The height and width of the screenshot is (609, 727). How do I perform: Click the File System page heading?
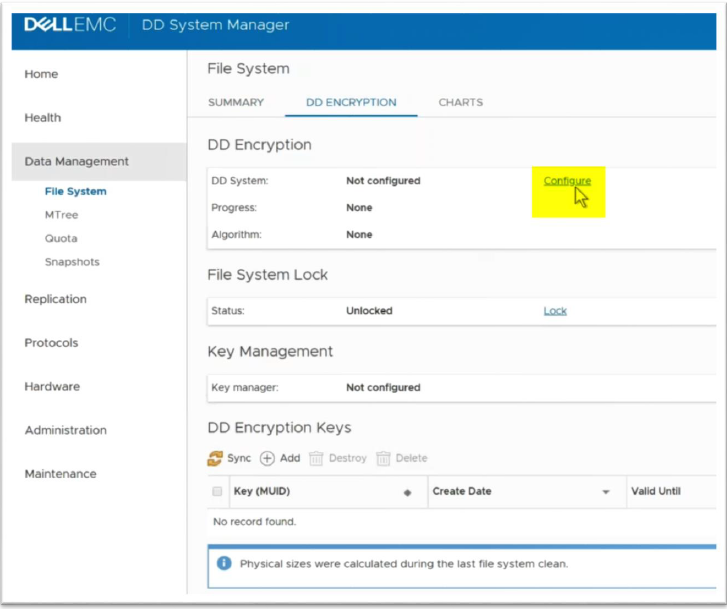pyautogui.click(x=249, y=69)
